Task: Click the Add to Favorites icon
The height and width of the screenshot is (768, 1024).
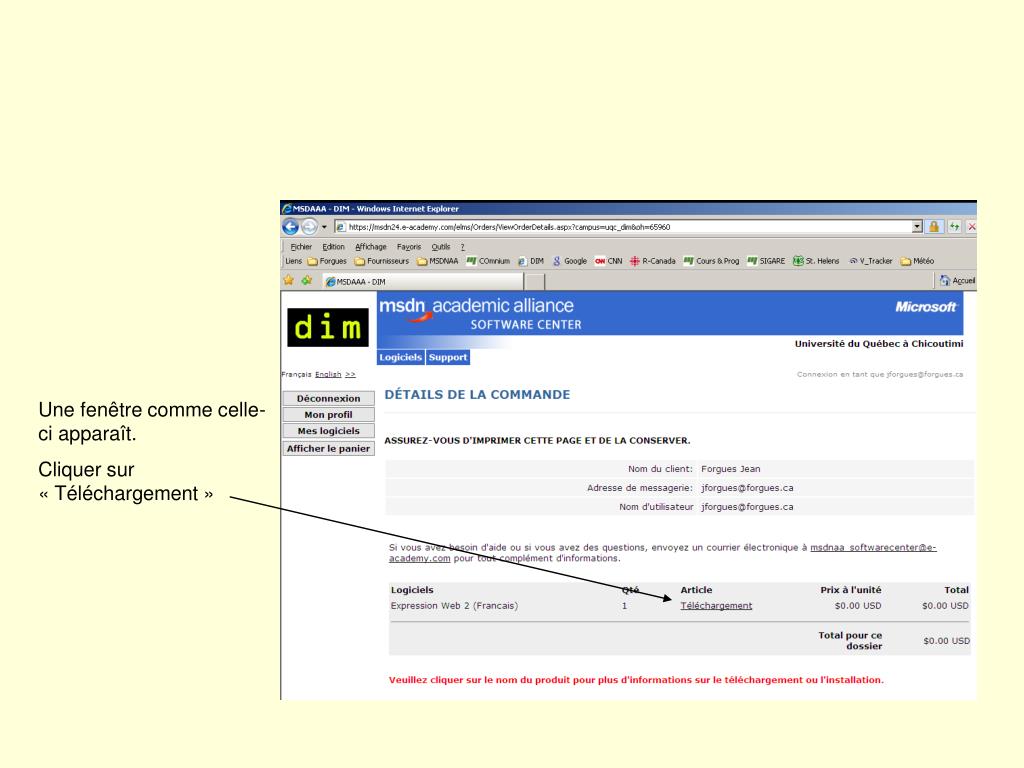Action: coord(307,281)
